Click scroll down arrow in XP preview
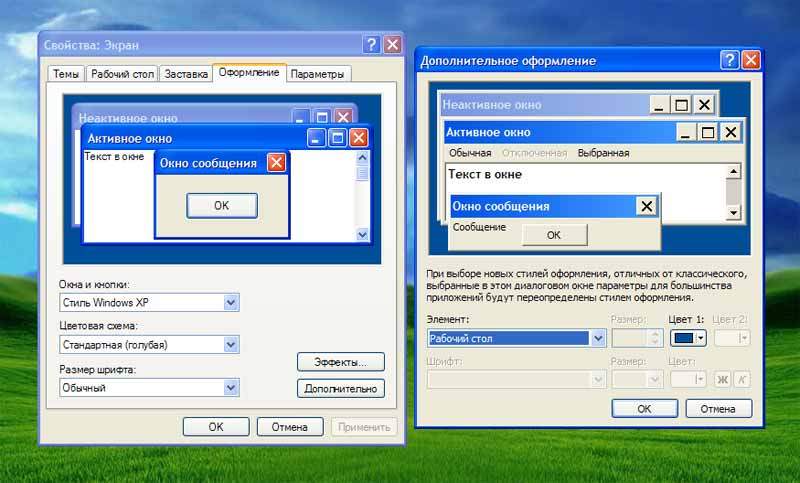This screenshot has width=800, height=483. pyautogui.click(x=362, y=235)
